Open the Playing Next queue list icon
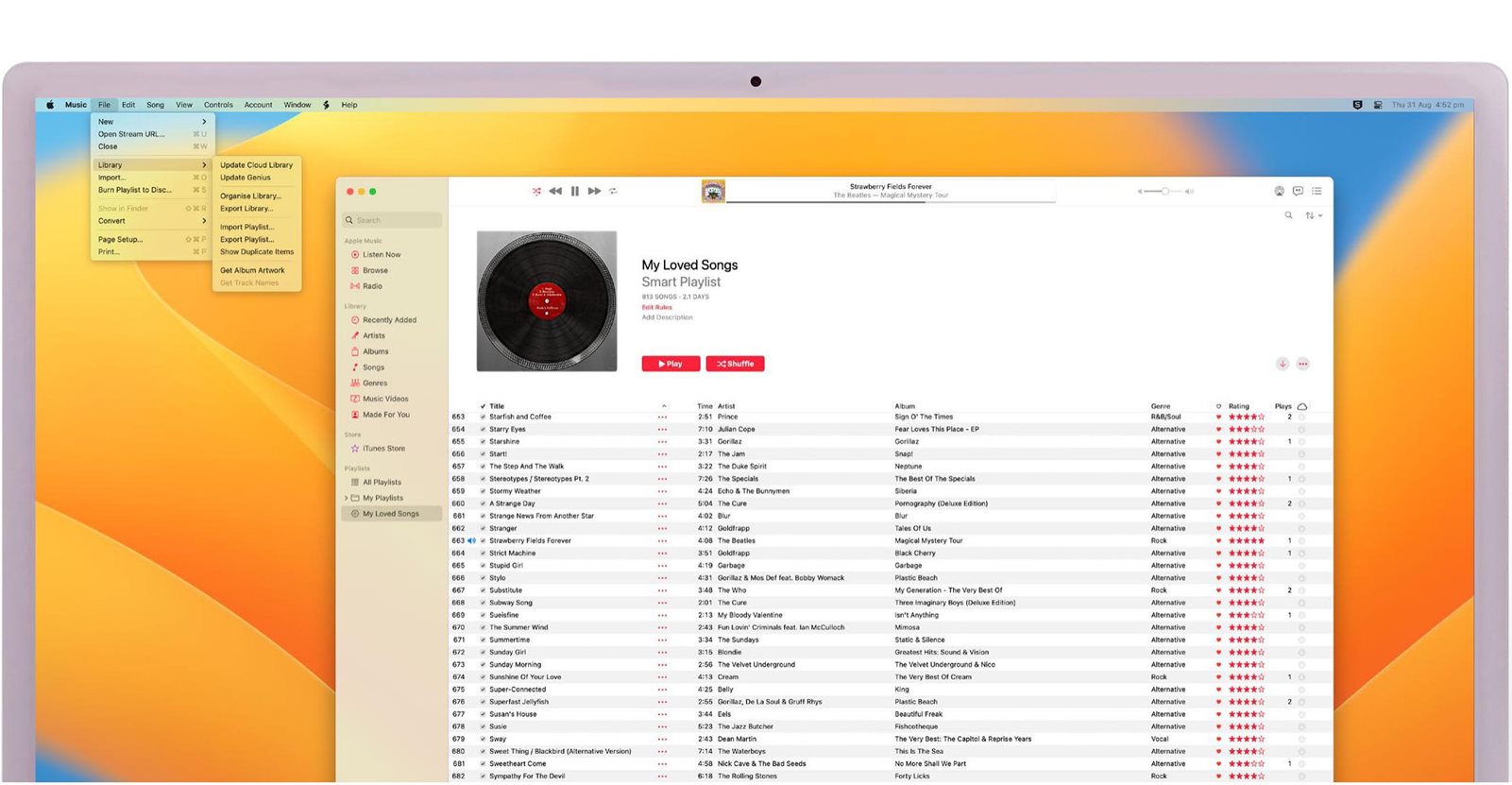This screenshot has height=785, width=1512. [1317, 191]
